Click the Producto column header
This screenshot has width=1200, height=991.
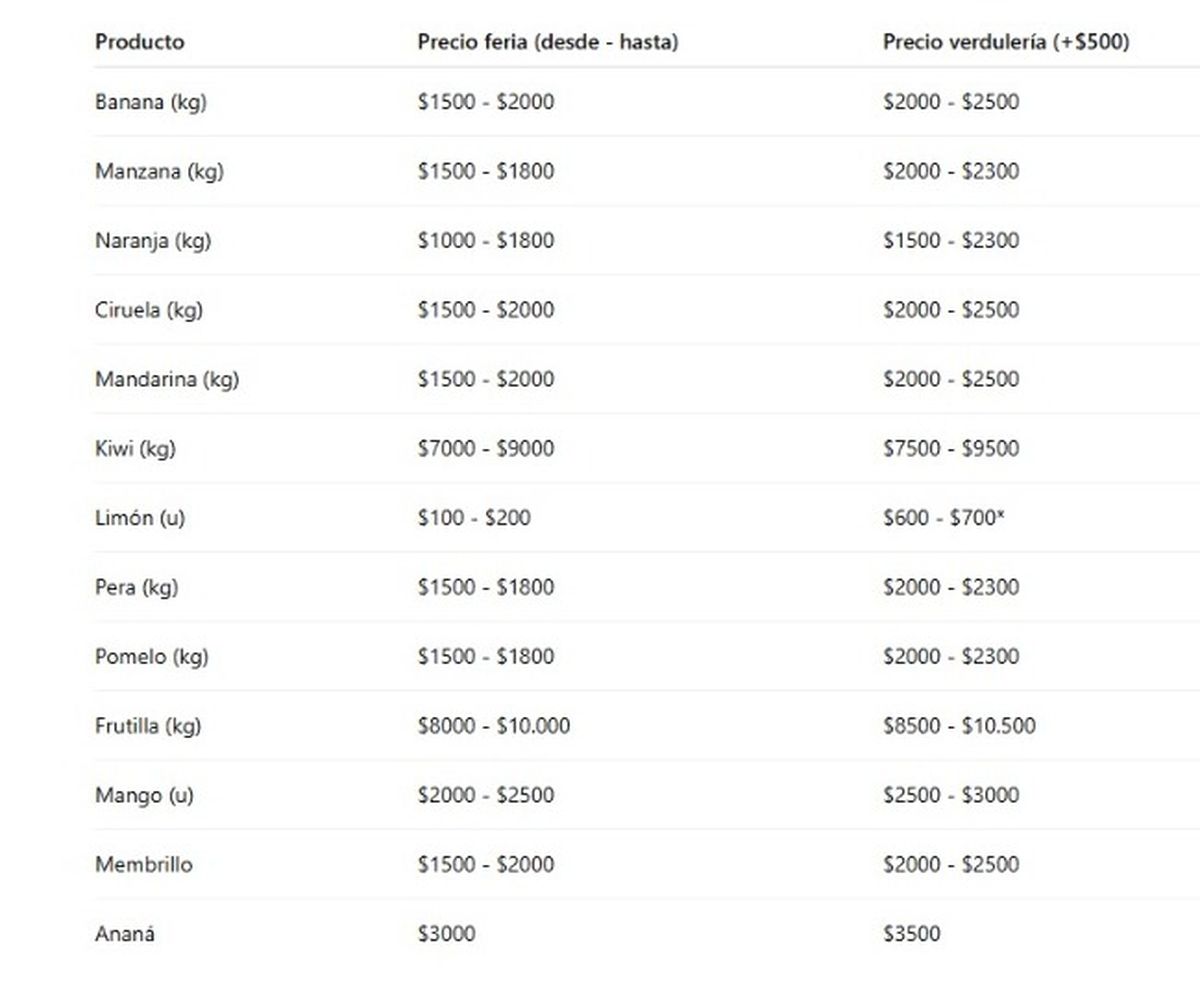pos(139,42)
